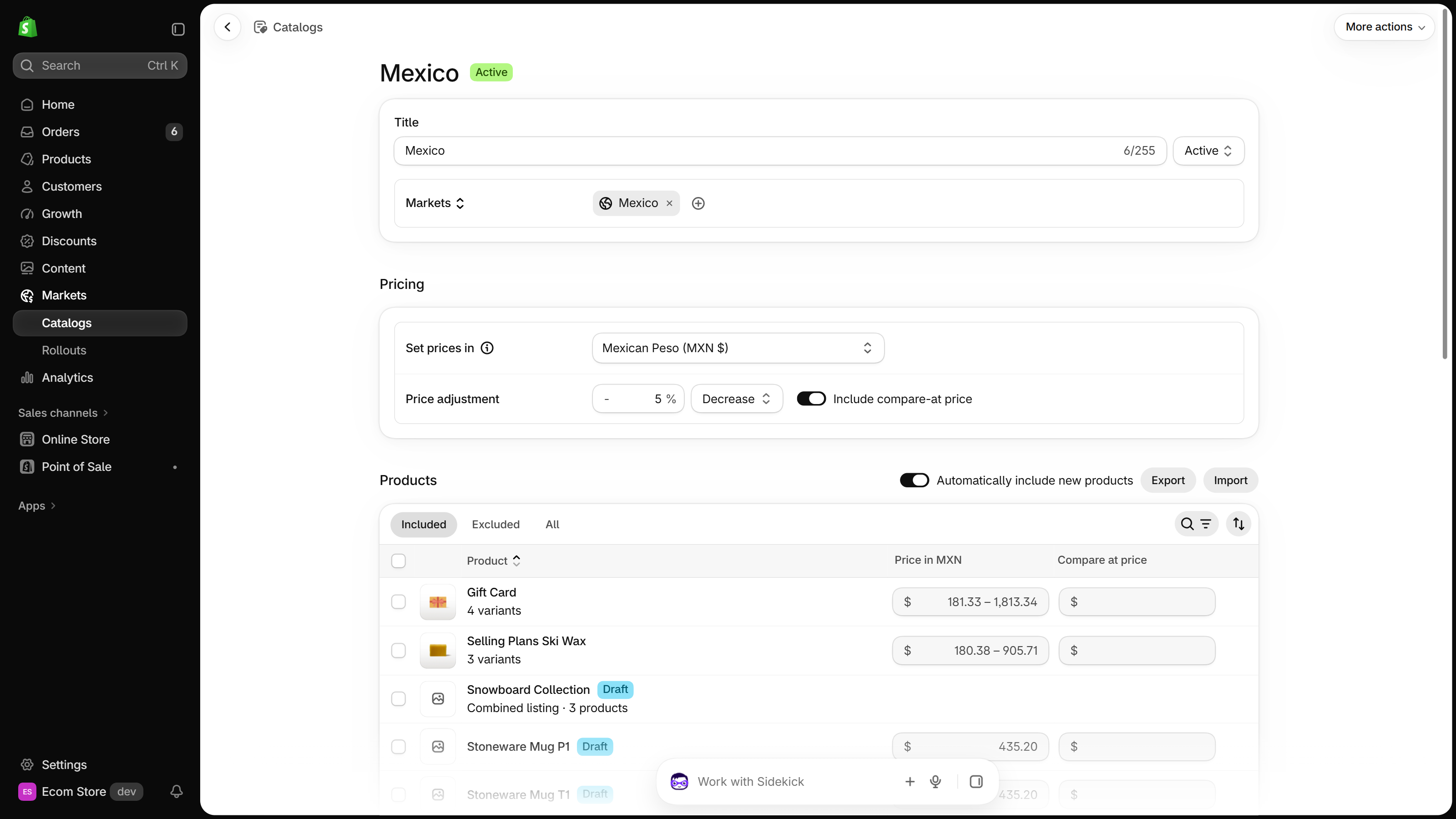
Task: Click the Home icon in sidebar
Action: [27, 105]
